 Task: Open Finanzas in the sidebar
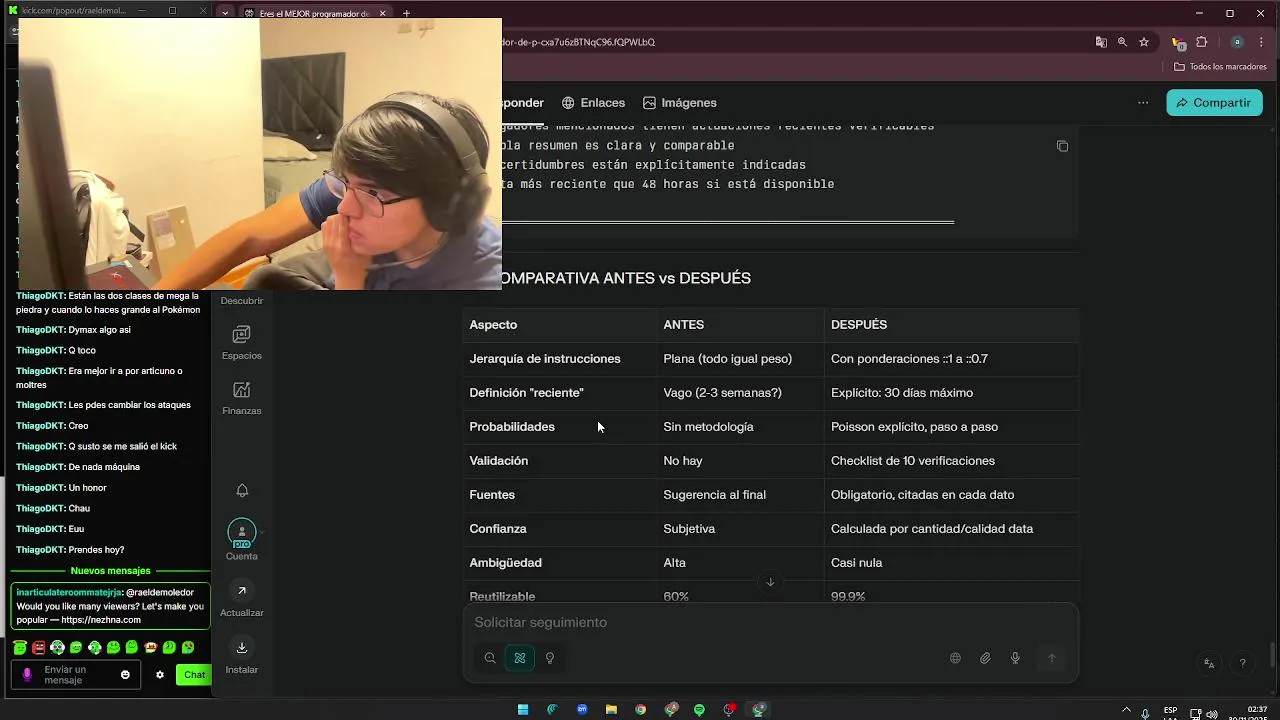tap(242, 398)
